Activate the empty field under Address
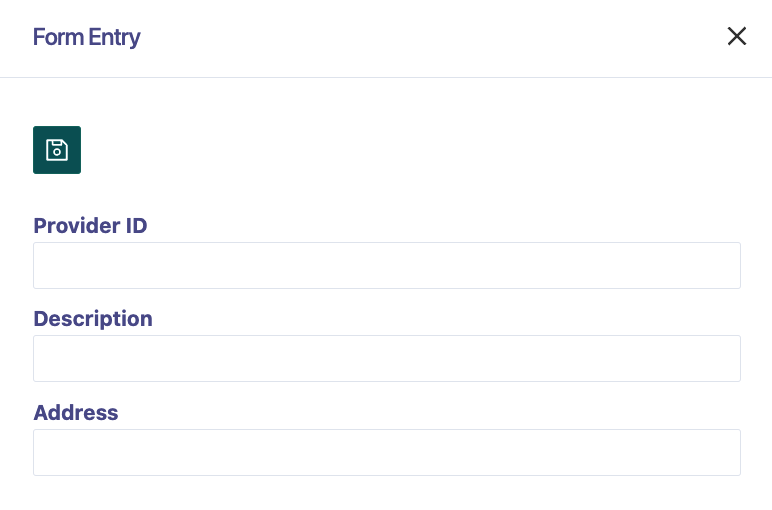The width and height of the screenshot is (772, 510). [386, 452]
